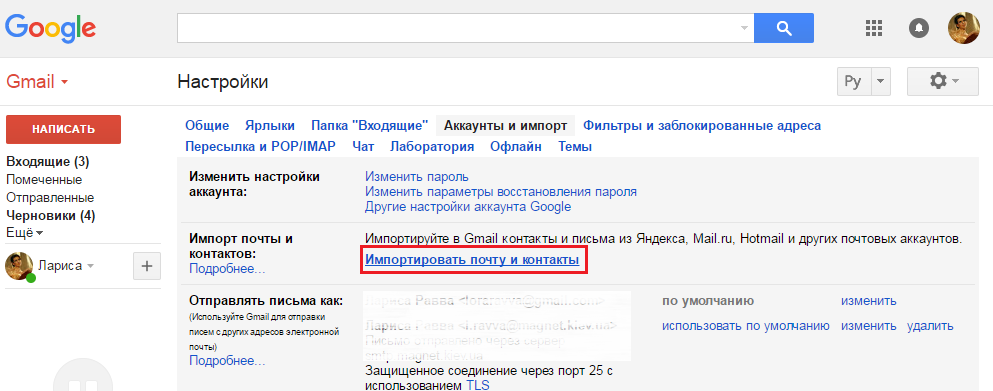
Task: Click the Google logo
Action: [x=51, y=28]
